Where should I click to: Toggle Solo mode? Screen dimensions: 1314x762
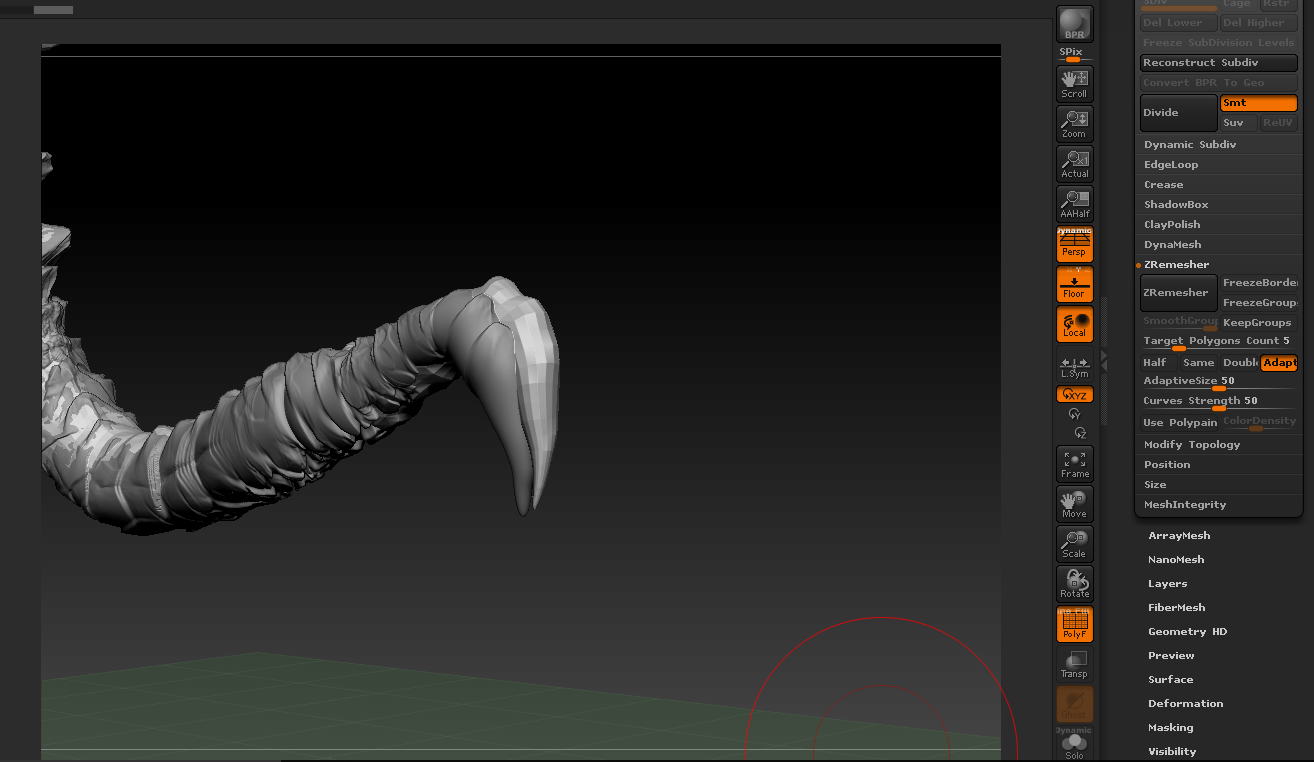click(x=1075, y=744)
